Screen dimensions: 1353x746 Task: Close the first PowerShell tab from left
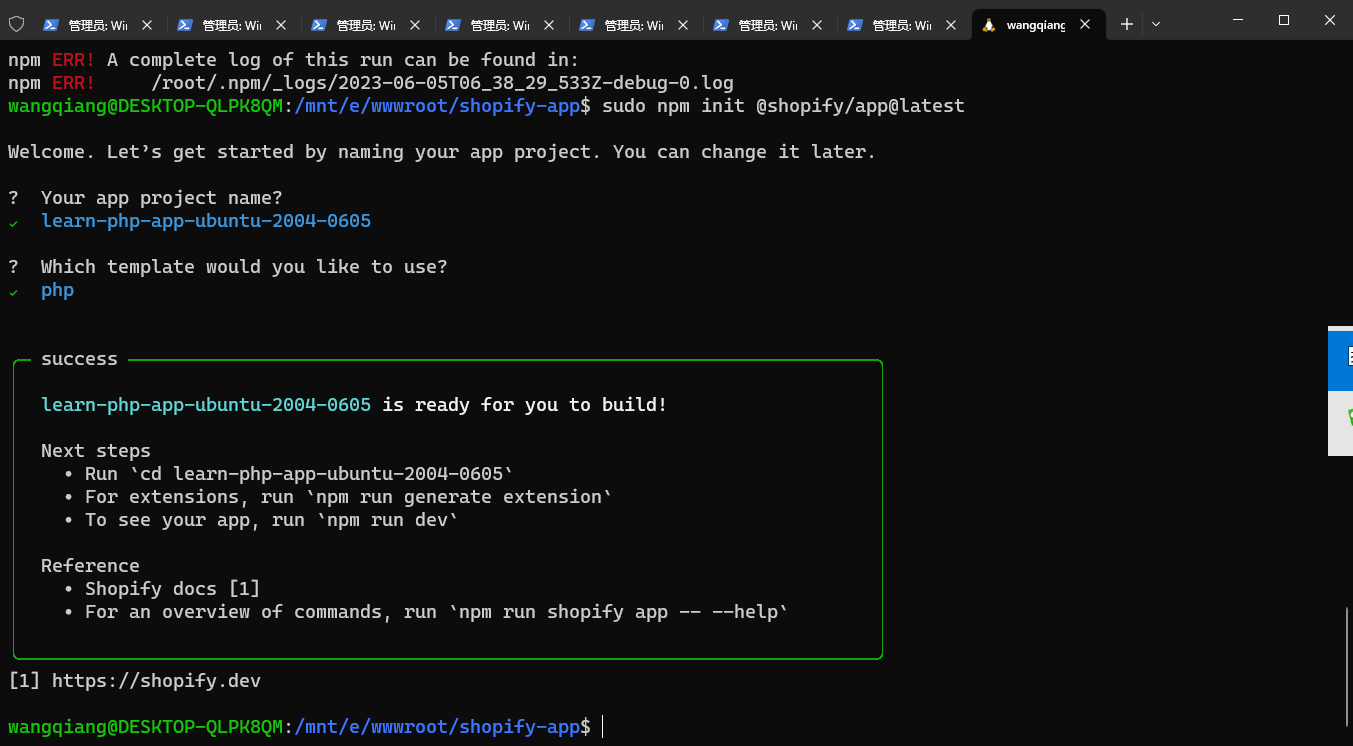click(x=148, y=25)
